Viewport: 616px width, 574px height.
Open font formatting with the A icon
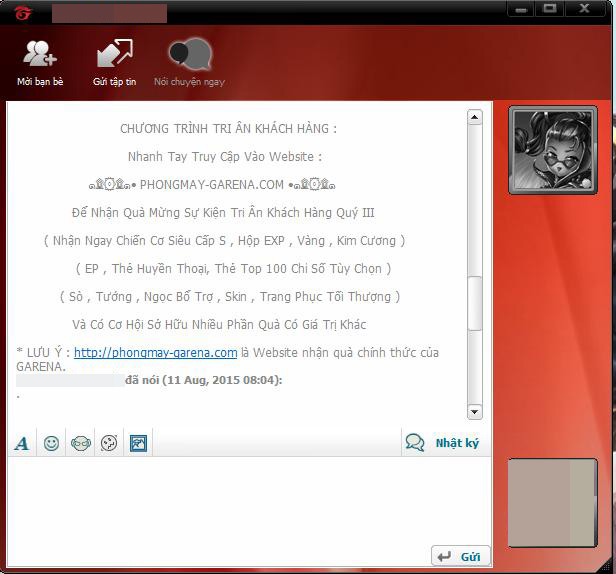coord(22,444)
